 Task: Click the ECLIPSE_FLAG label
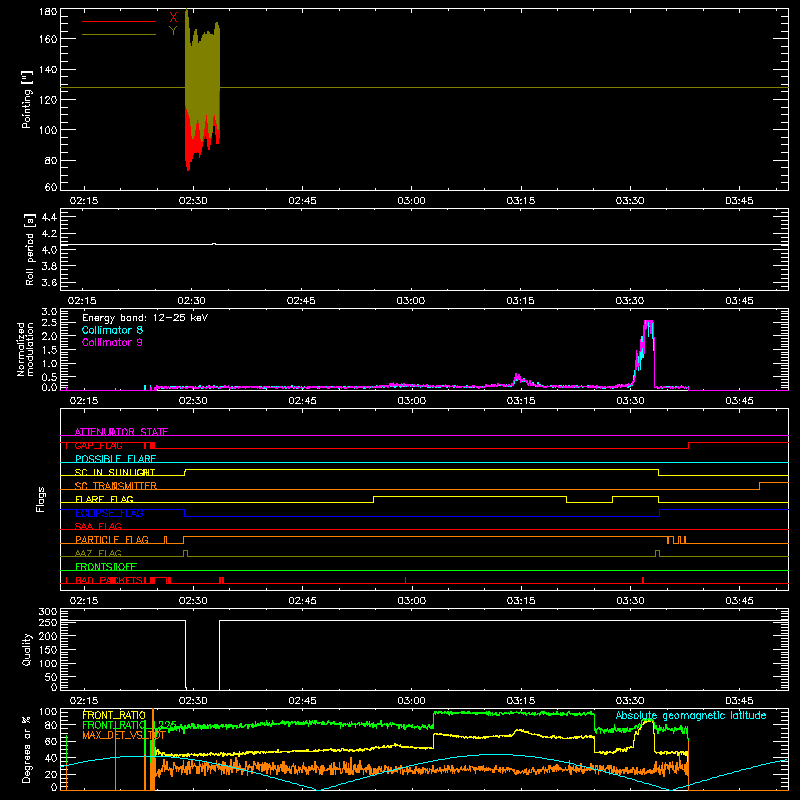coord(109,513)
